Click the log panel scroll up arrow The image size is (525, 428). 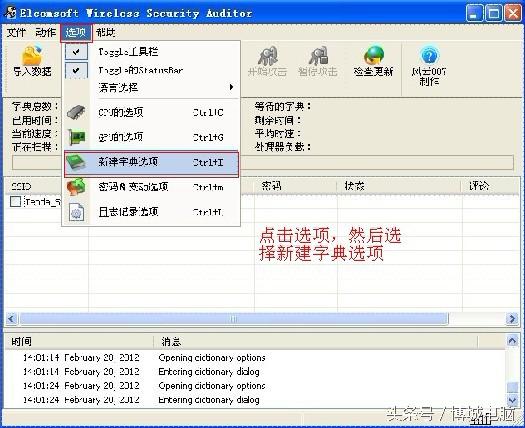pos(512,341)
